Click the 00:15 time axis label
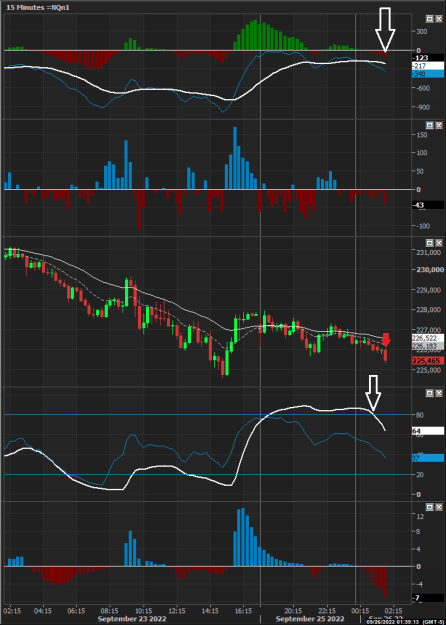This screenshot has height=625, width=446. 360,611
